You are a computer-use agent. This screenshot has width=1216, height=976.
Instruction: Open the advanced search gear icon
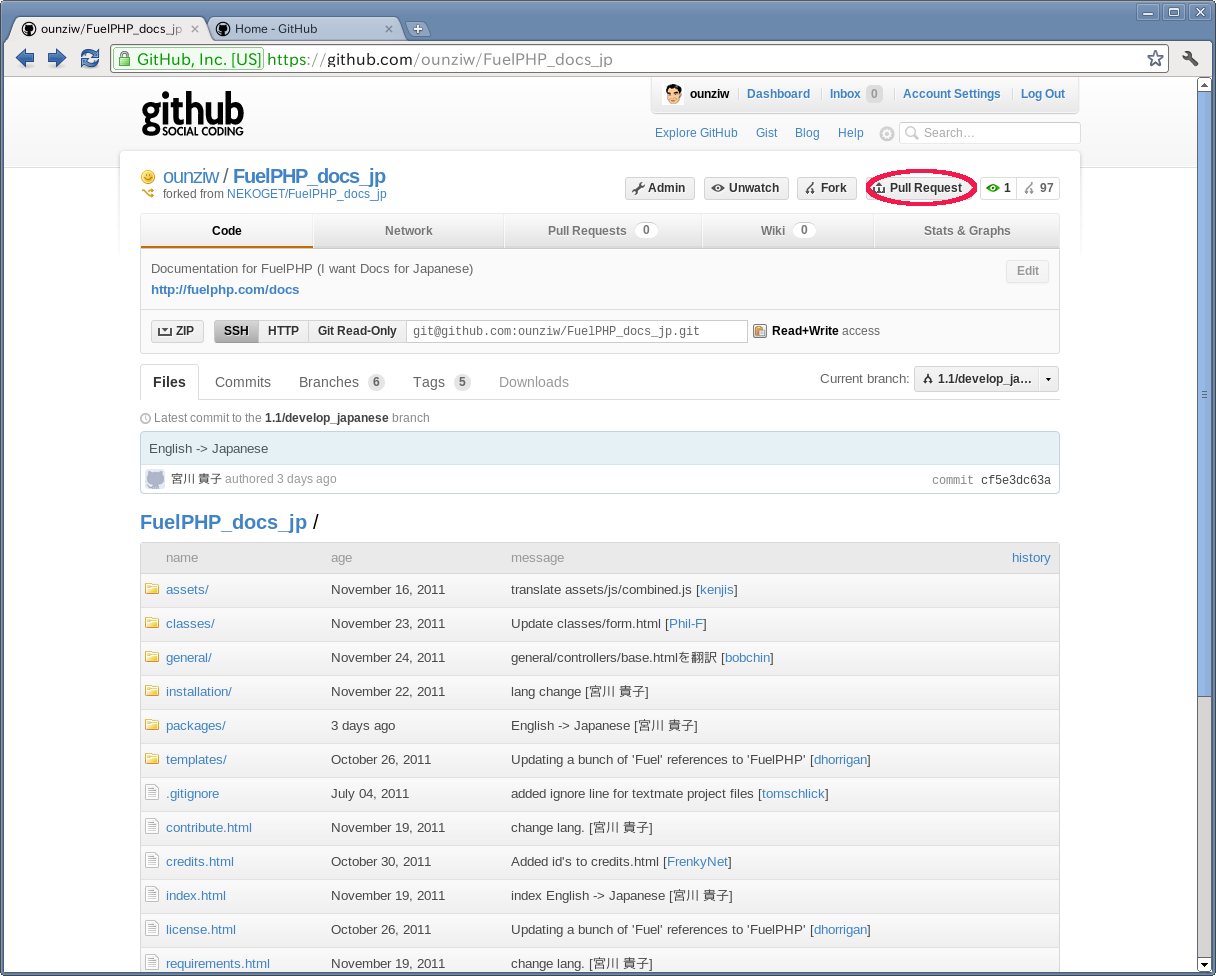pos(886,133)
